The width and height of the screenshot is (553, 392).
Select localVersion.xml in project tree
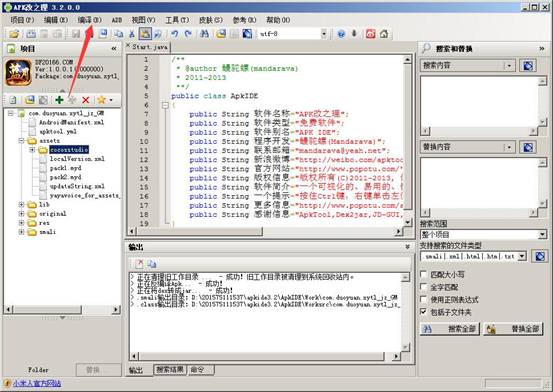pyautogui.click(x=77, y=159)
